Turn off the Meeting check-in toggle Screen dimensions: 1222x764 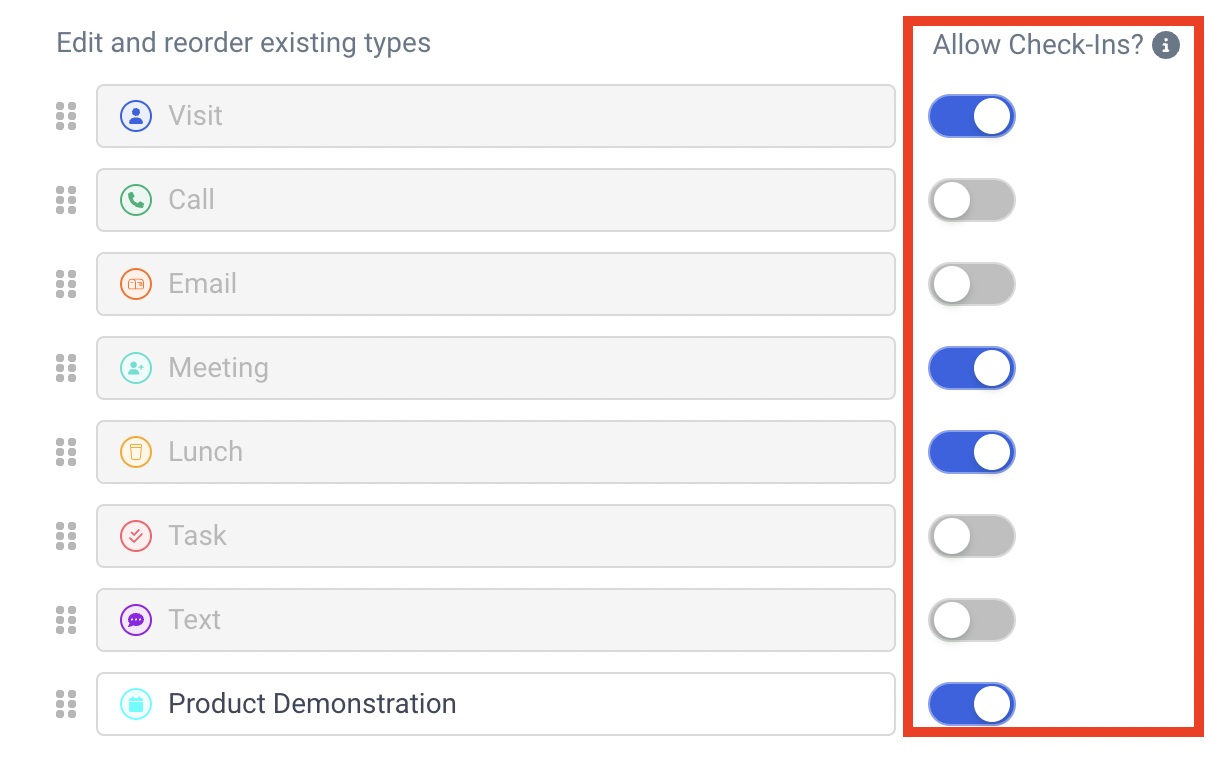[x=972, y=368]
